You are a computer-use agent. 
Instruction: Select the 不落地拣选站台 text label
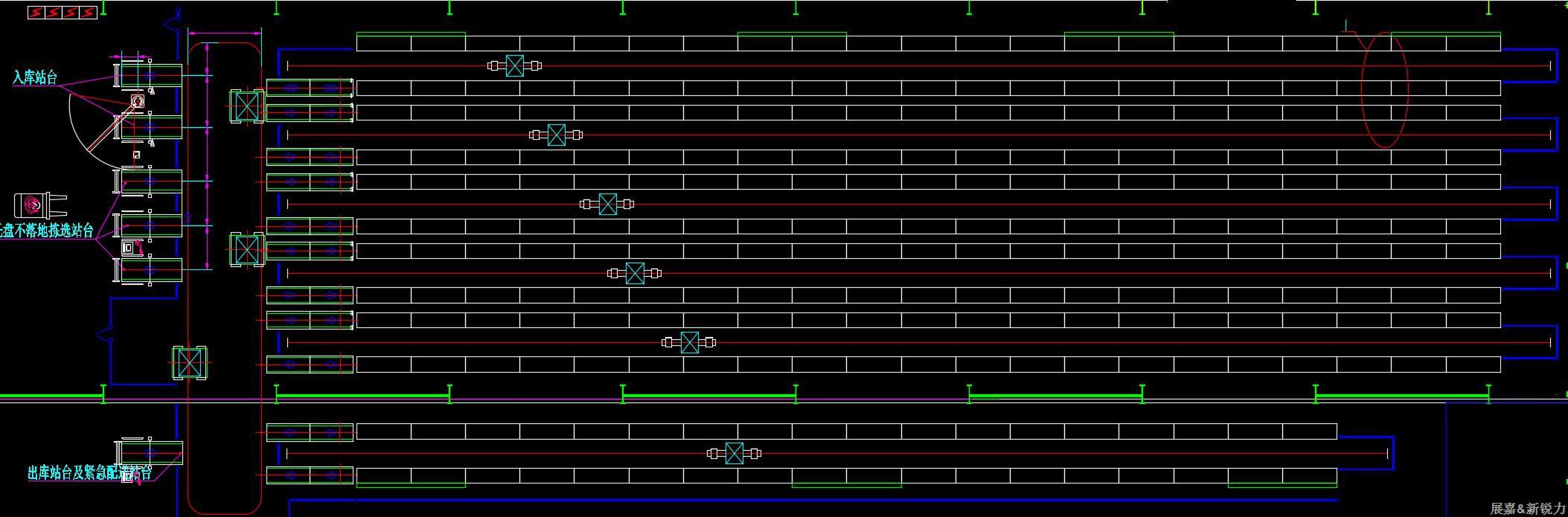[47, 231]
